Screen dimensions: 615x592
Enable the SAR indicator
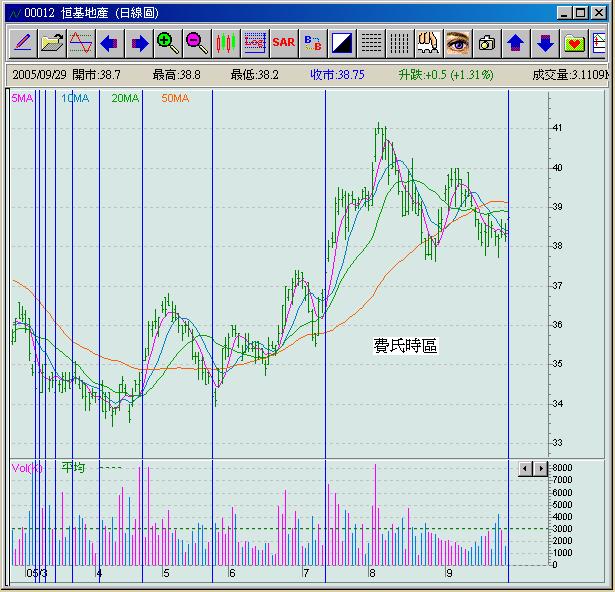point(284,43)
